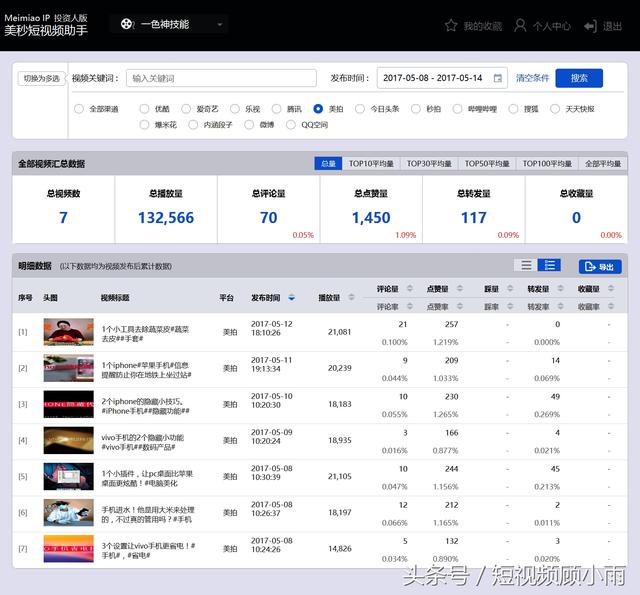Switch to detailed list view icon
This screenshot has height=595, width=640.
(x=549, y=266)
